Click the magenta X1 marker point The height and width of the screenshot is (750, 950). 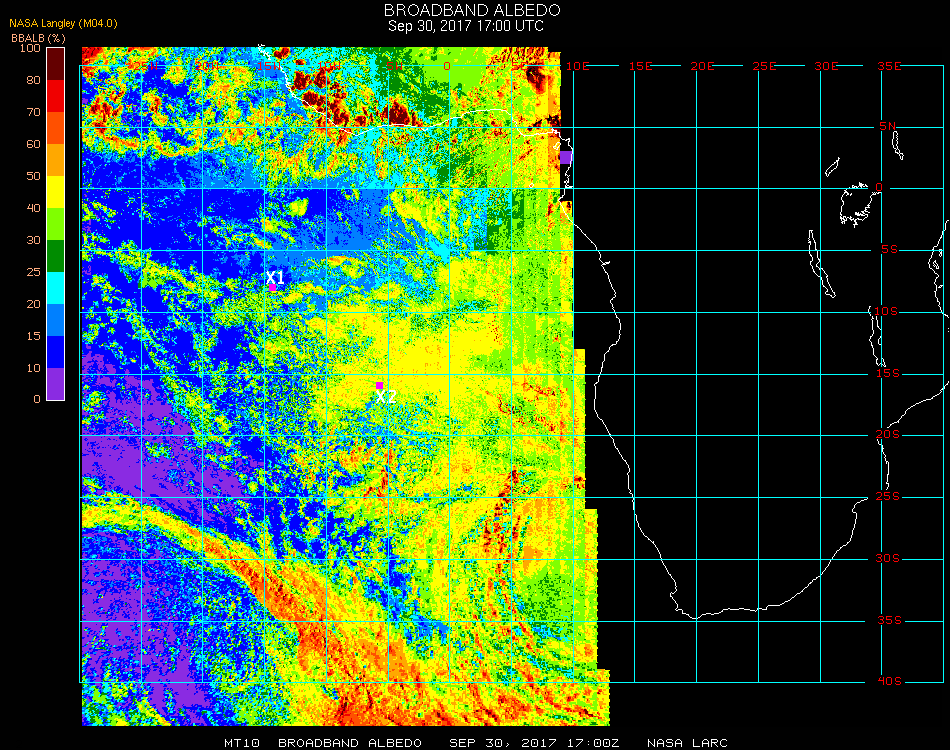pyautogui.click(x=272, y=287)
